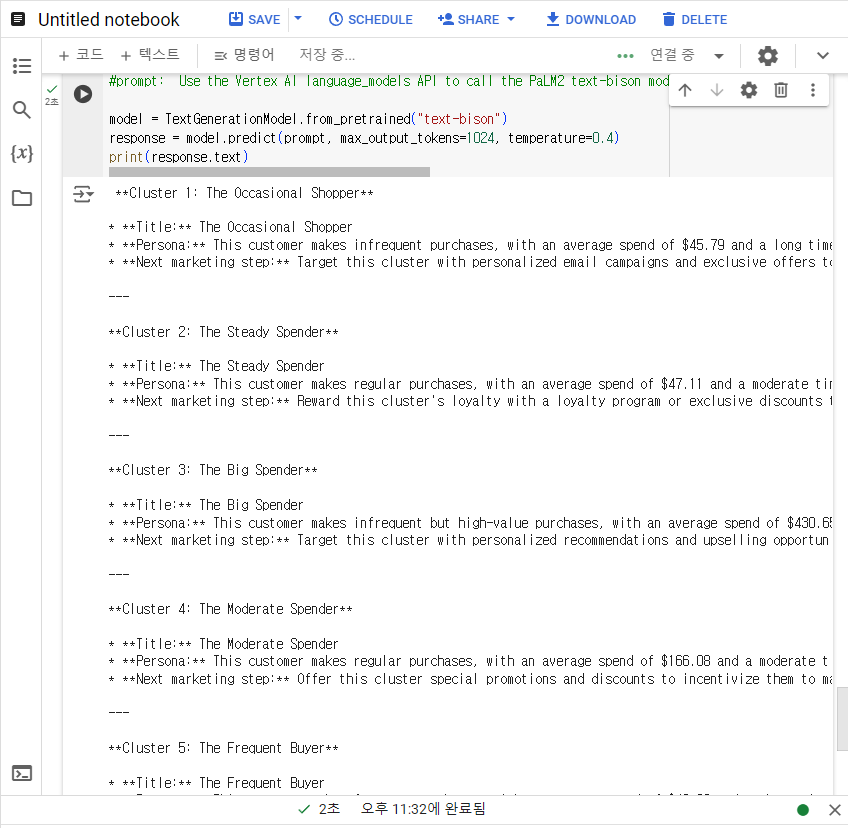Delete the cell with trash icon
The height and width of the screenshot is (828, 848).
[781, 90]
